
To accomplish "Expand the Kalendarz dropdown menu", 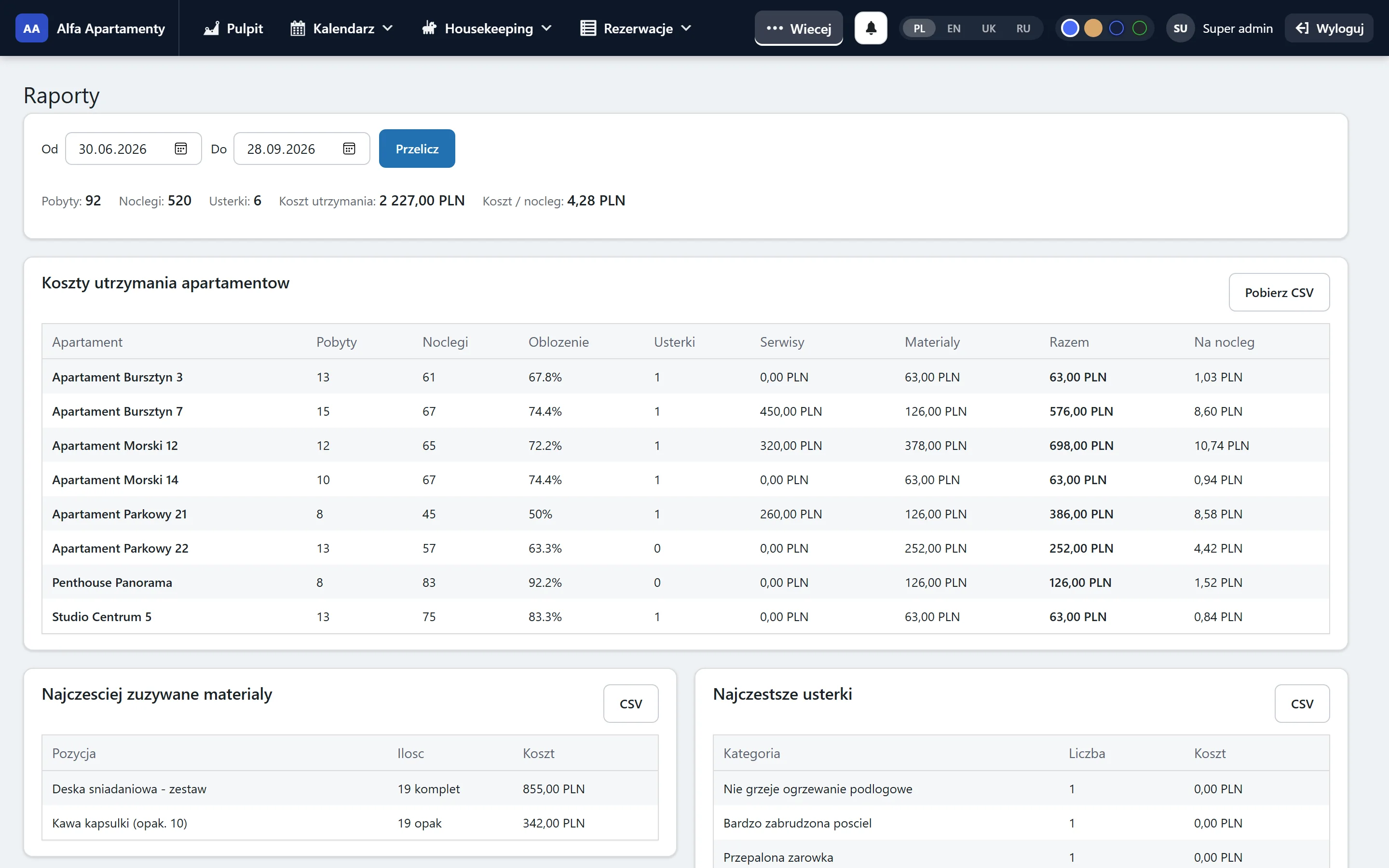I will pyautogui.click(x=342, y=28).
